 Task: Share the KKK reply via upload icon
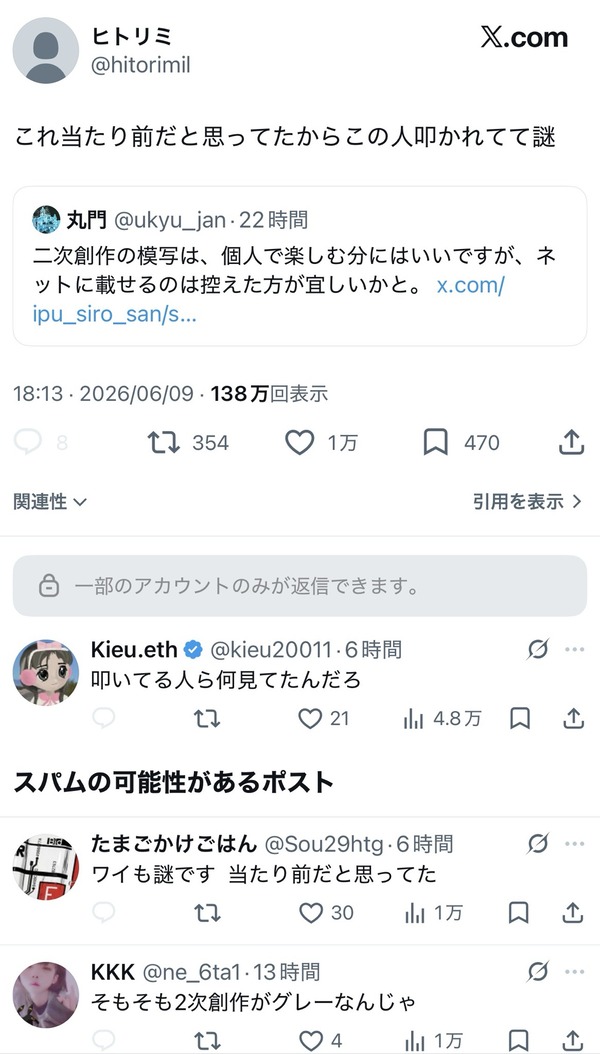[x=572, y=1041]
